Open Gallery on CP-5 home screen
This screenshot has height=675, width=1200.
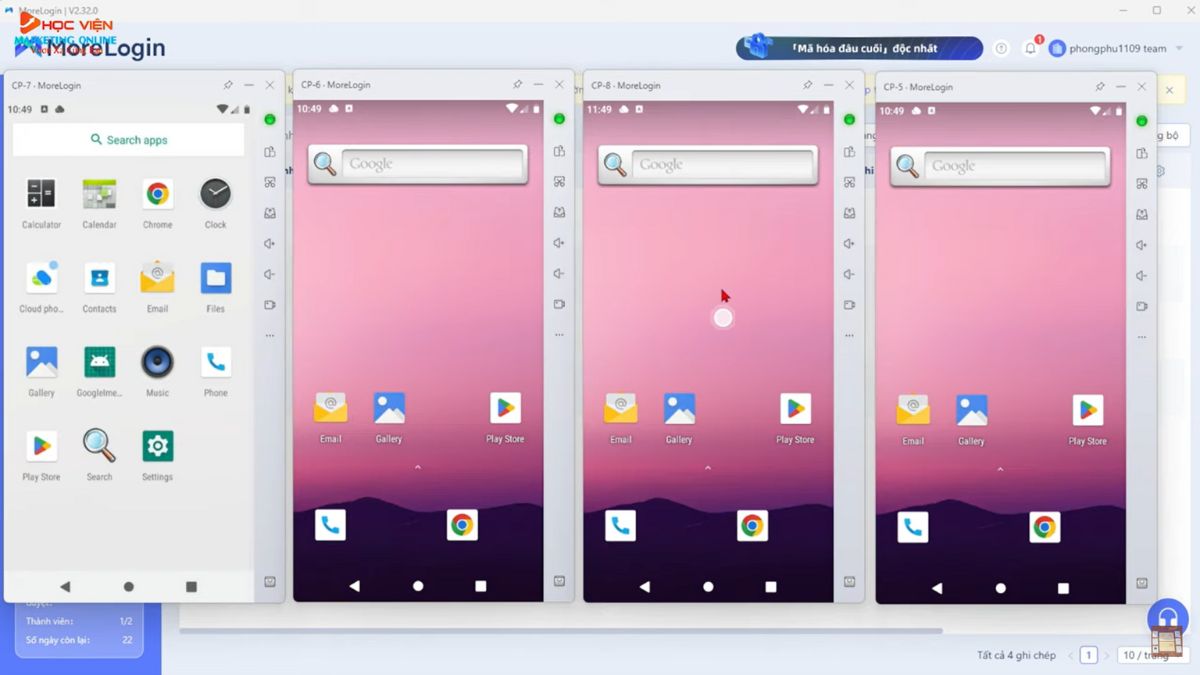pos(971,410)
